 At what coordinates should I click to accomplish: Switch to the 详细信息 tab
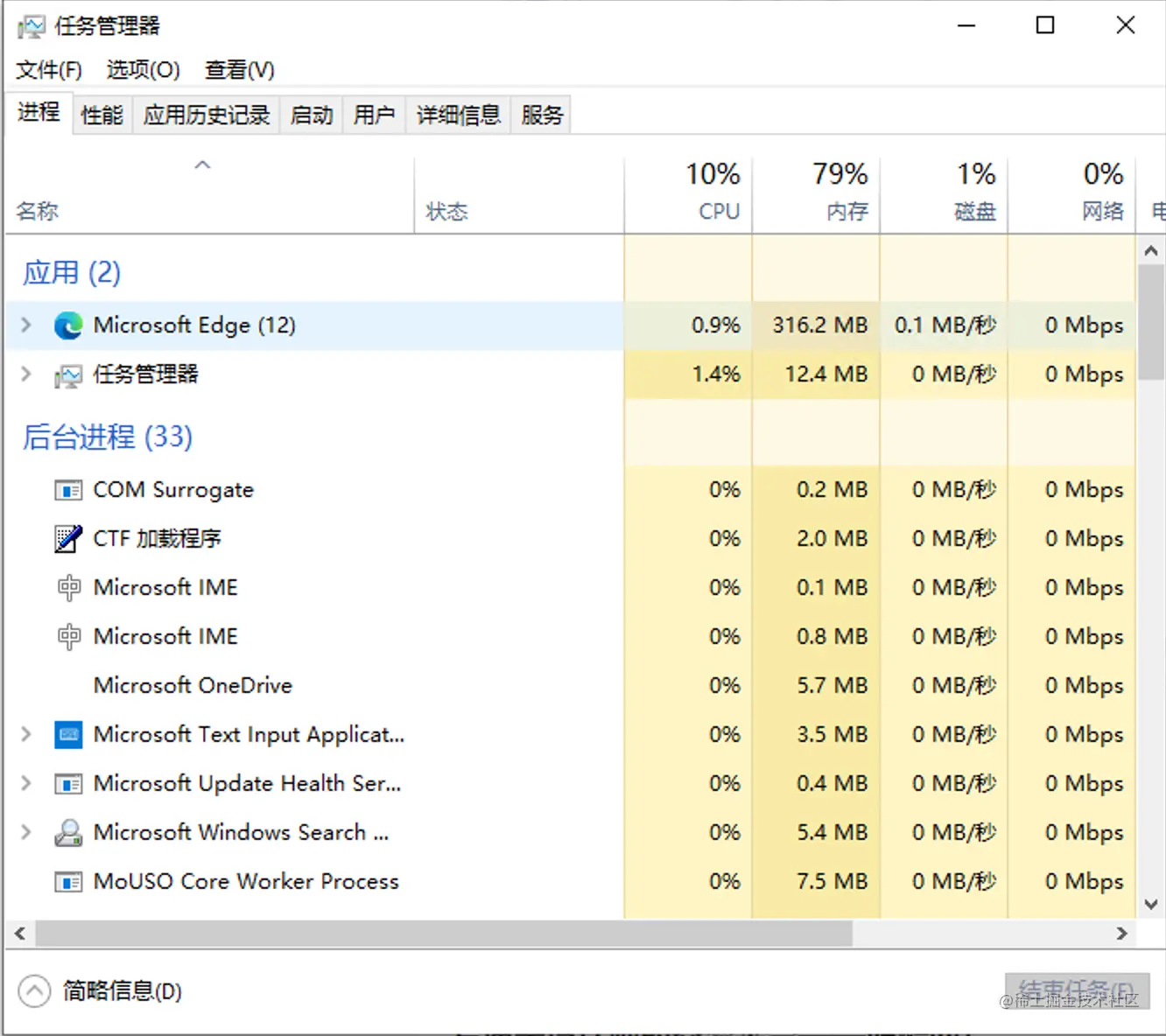459,115
